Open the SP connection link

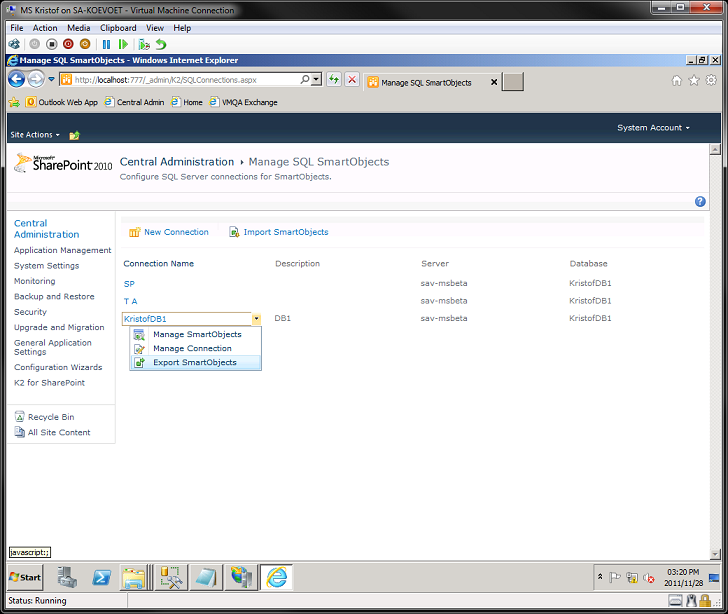pos(129,284)
